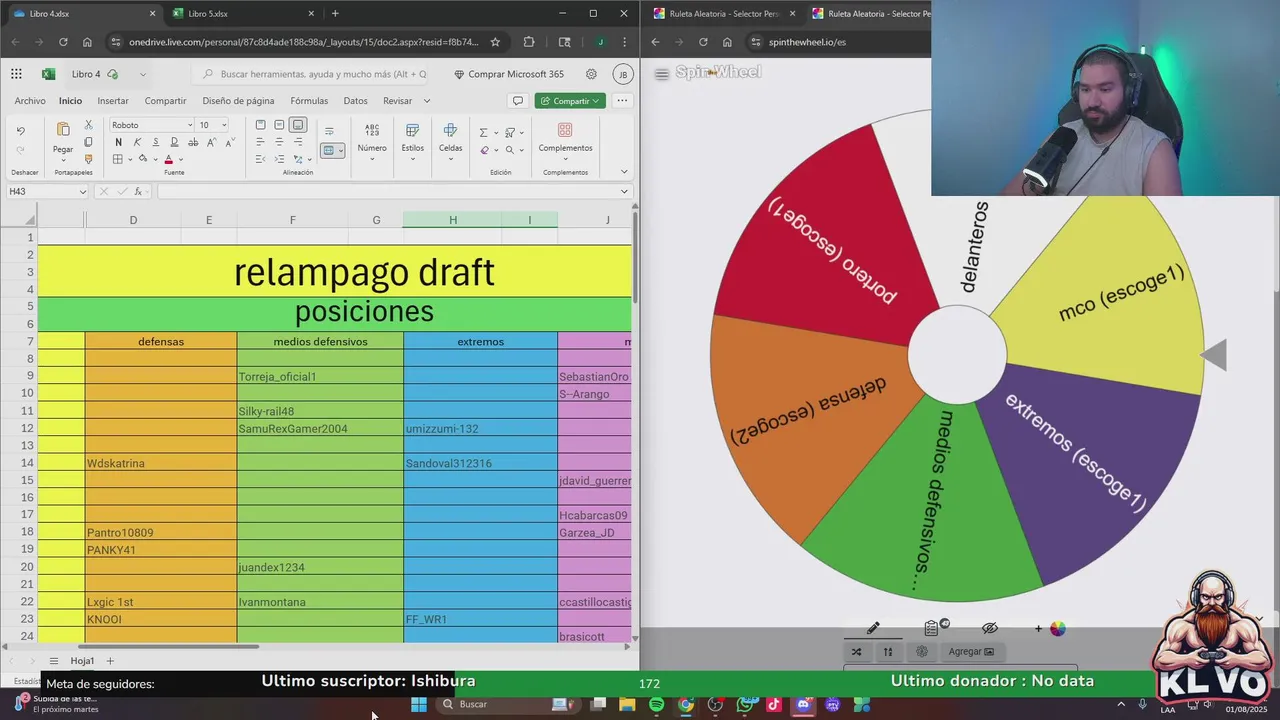Open the Celdas dropdown

tap(450, 139)
